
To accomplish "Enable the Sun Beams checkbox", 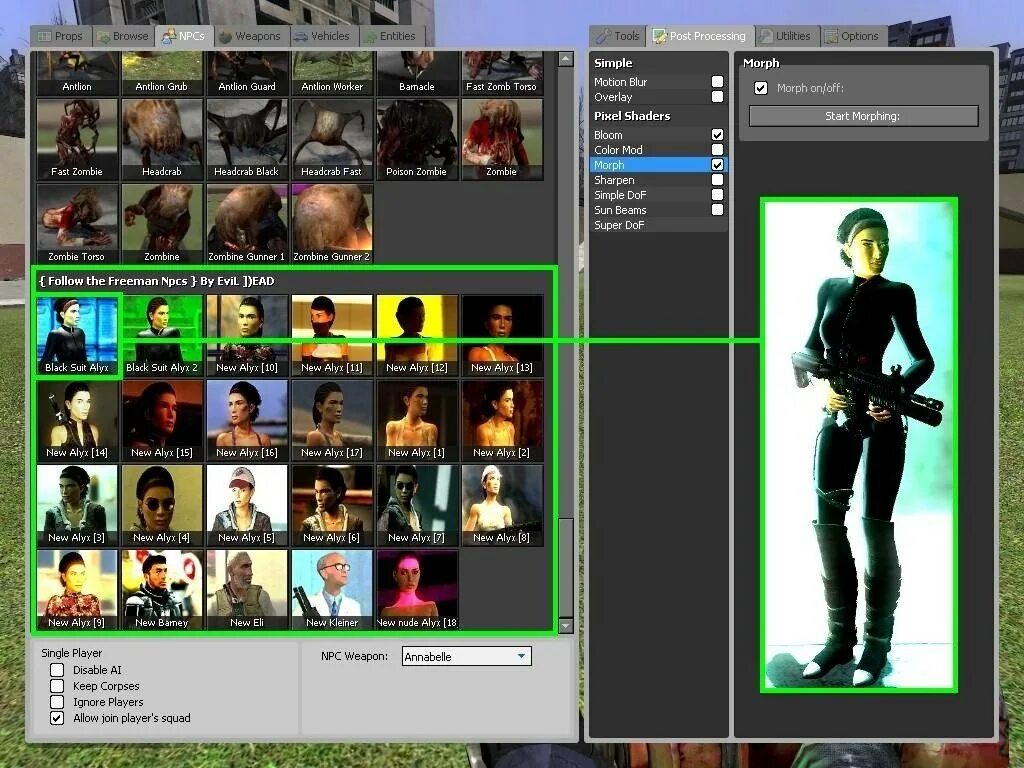I will 717,210.
